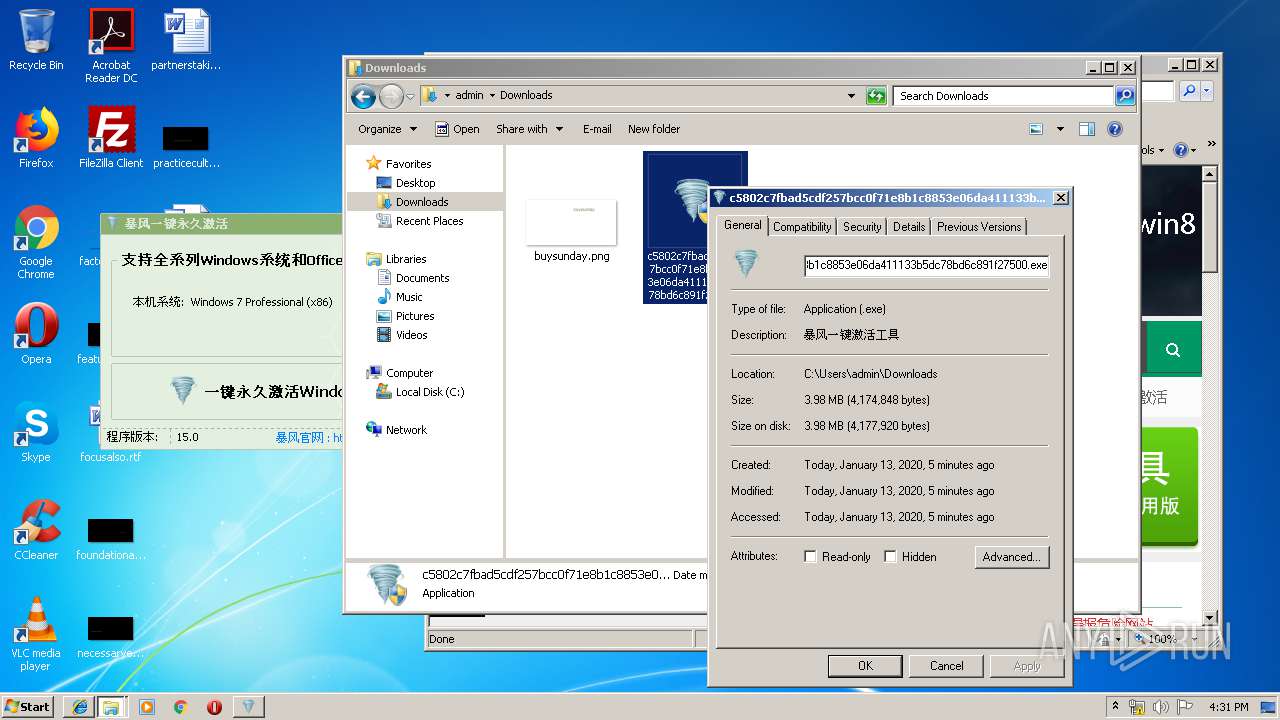1280x720 pixels.
Task: Launch Google Chrome desktop shortcut
Action: pyautogui.click(x=36, y=243)
